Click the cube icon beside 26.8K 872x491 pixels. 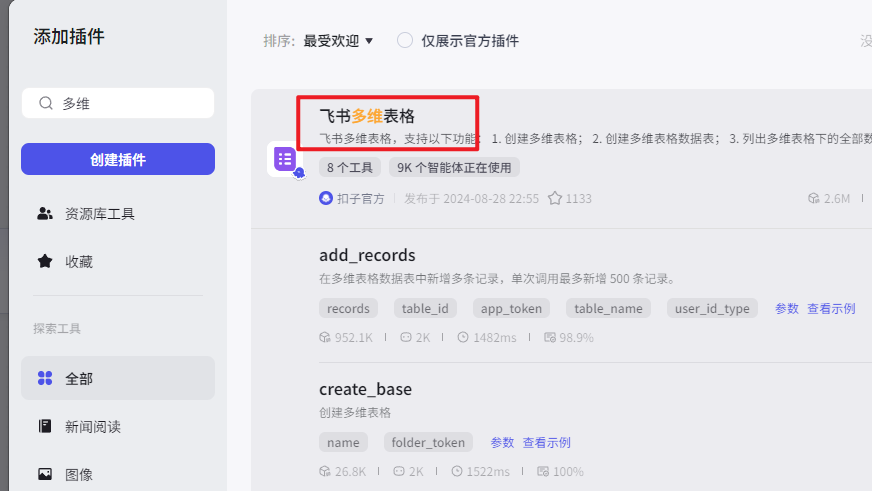[x=325, y=471]
